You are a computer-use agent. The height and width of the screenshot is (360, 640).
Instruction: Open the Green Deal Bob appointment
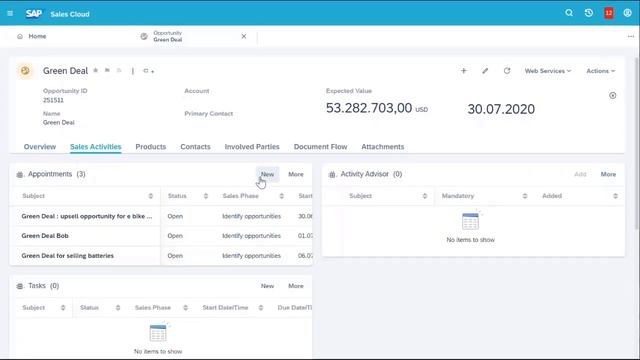45,236
